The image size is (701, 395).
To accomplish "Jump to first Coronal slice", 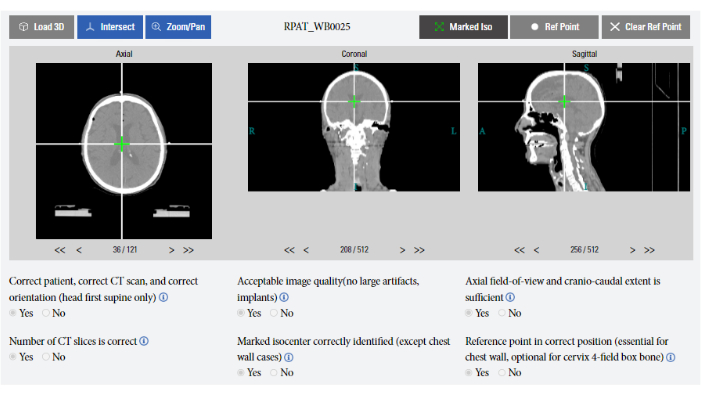I will tap(289, 250).
